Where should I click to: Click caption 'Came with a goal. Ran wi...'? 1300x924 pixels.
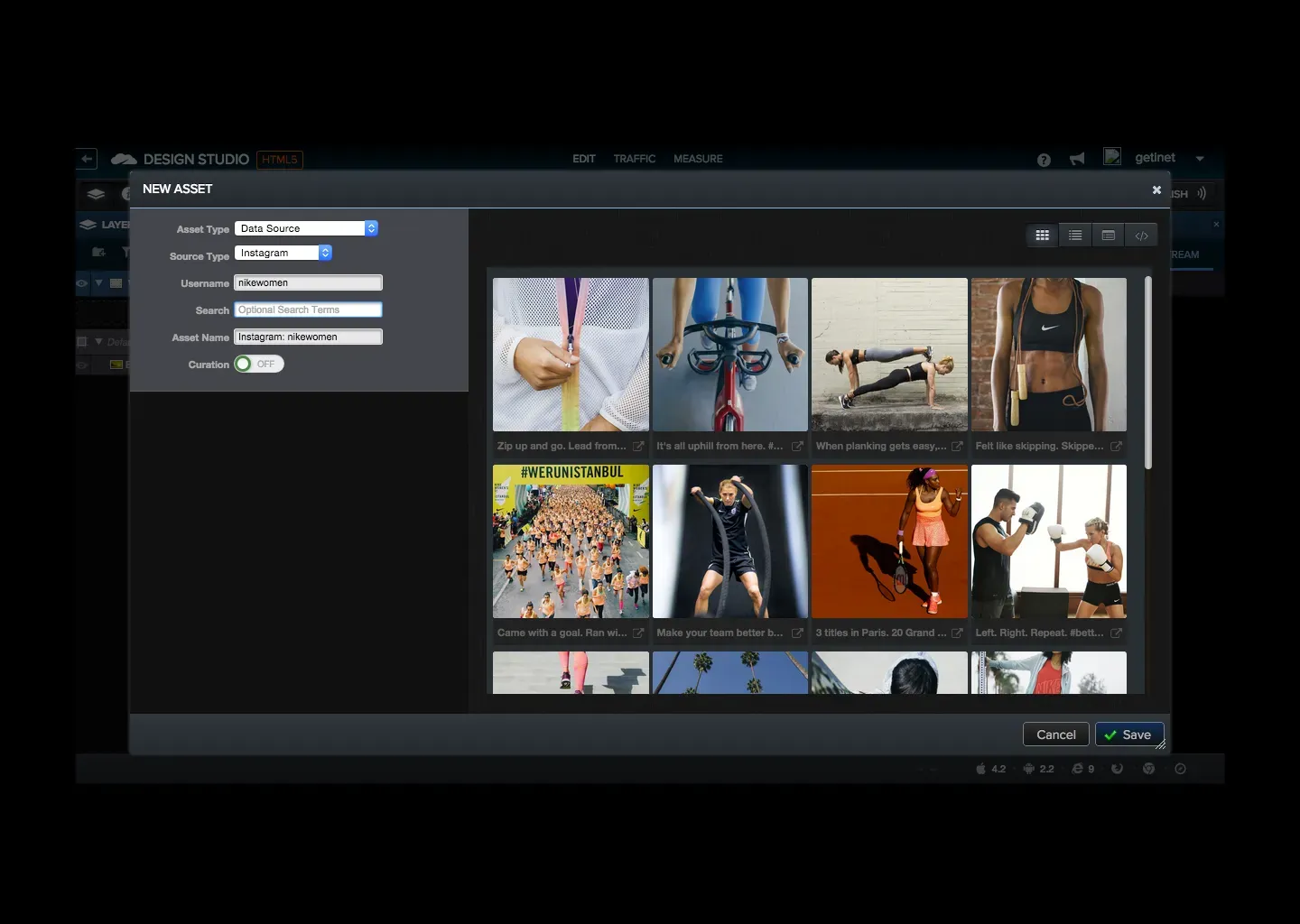point(562,633)
